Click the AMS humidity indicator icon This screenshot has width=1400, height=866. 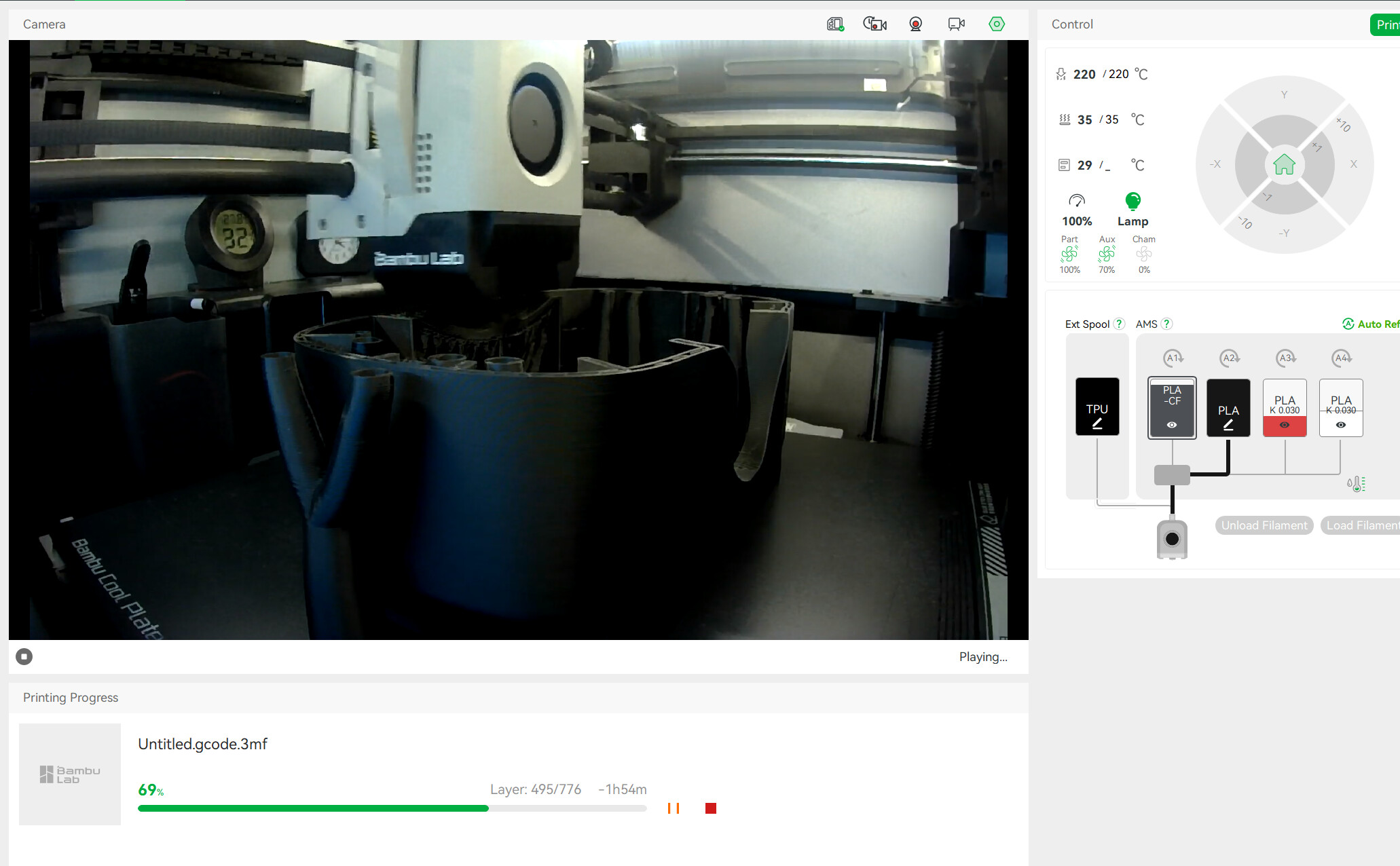[1355, 484]
